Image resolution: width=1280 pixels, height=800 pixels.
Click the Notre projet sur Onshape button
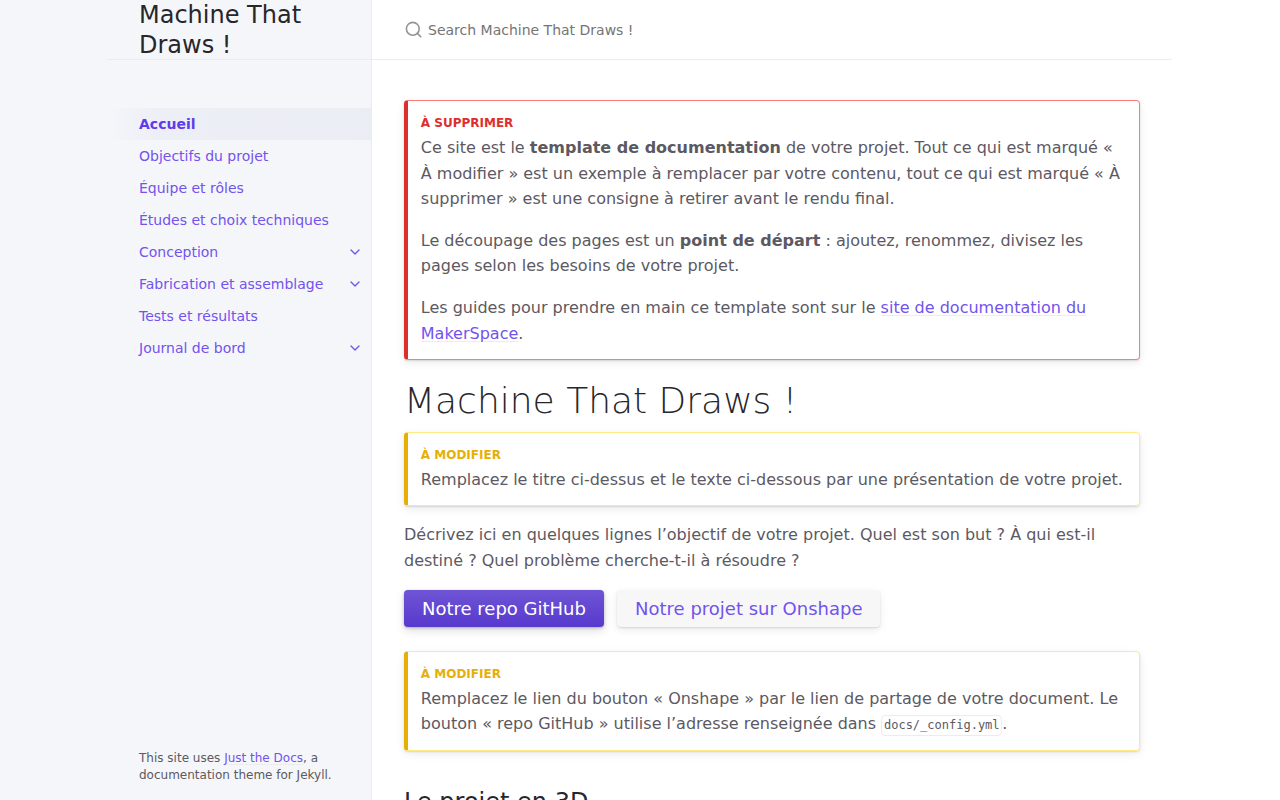coord(748,608)
